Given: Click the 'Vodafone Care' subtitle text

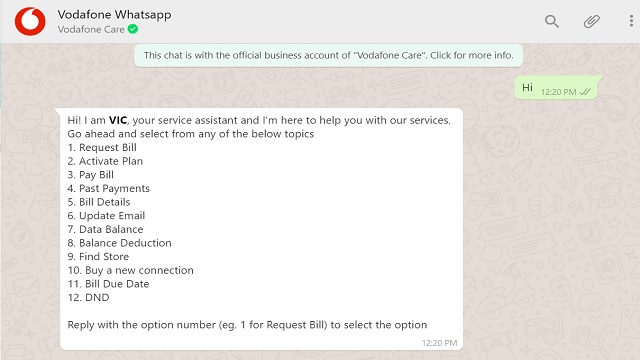Looking at the screenshot, I should (91, 29).
